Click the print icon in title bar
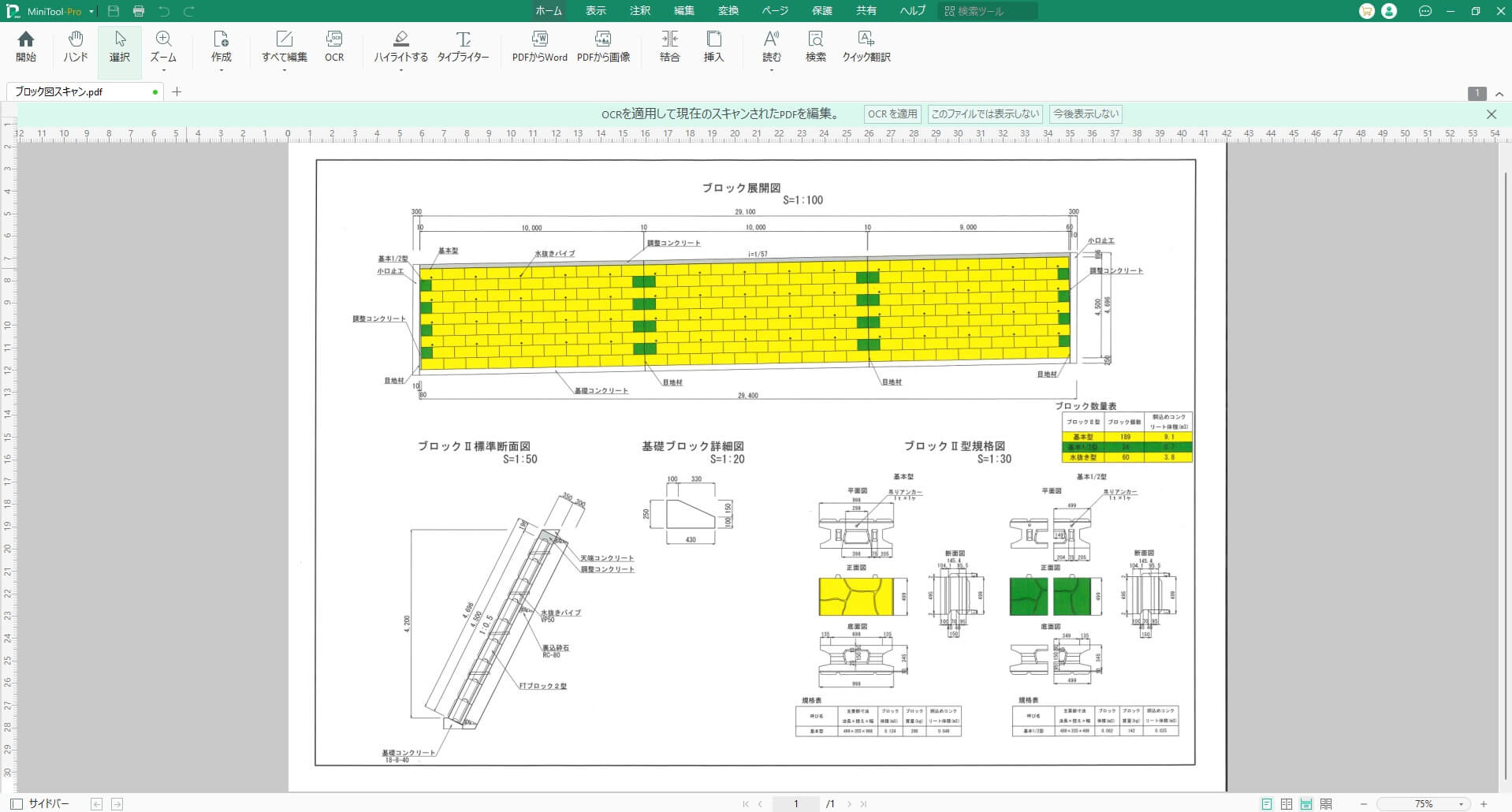The height and width of the screenshot is (812, 1512). pyautogui.click(x=139, y=11)
